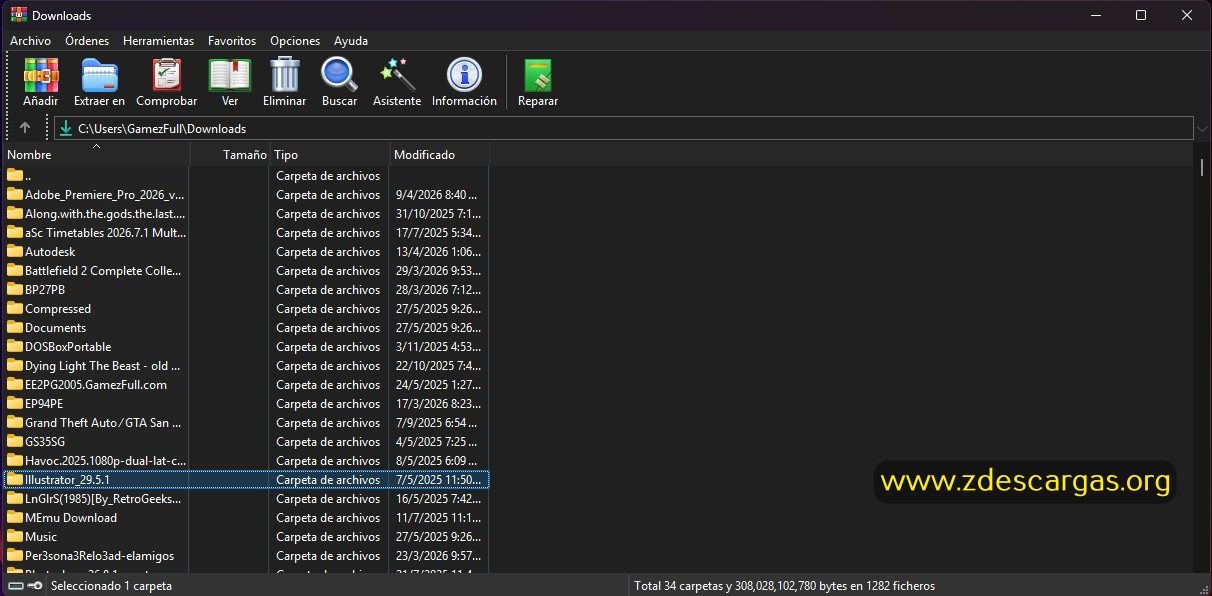
Task: Select the EP94PE folder
Action: [x=246, y=403]
